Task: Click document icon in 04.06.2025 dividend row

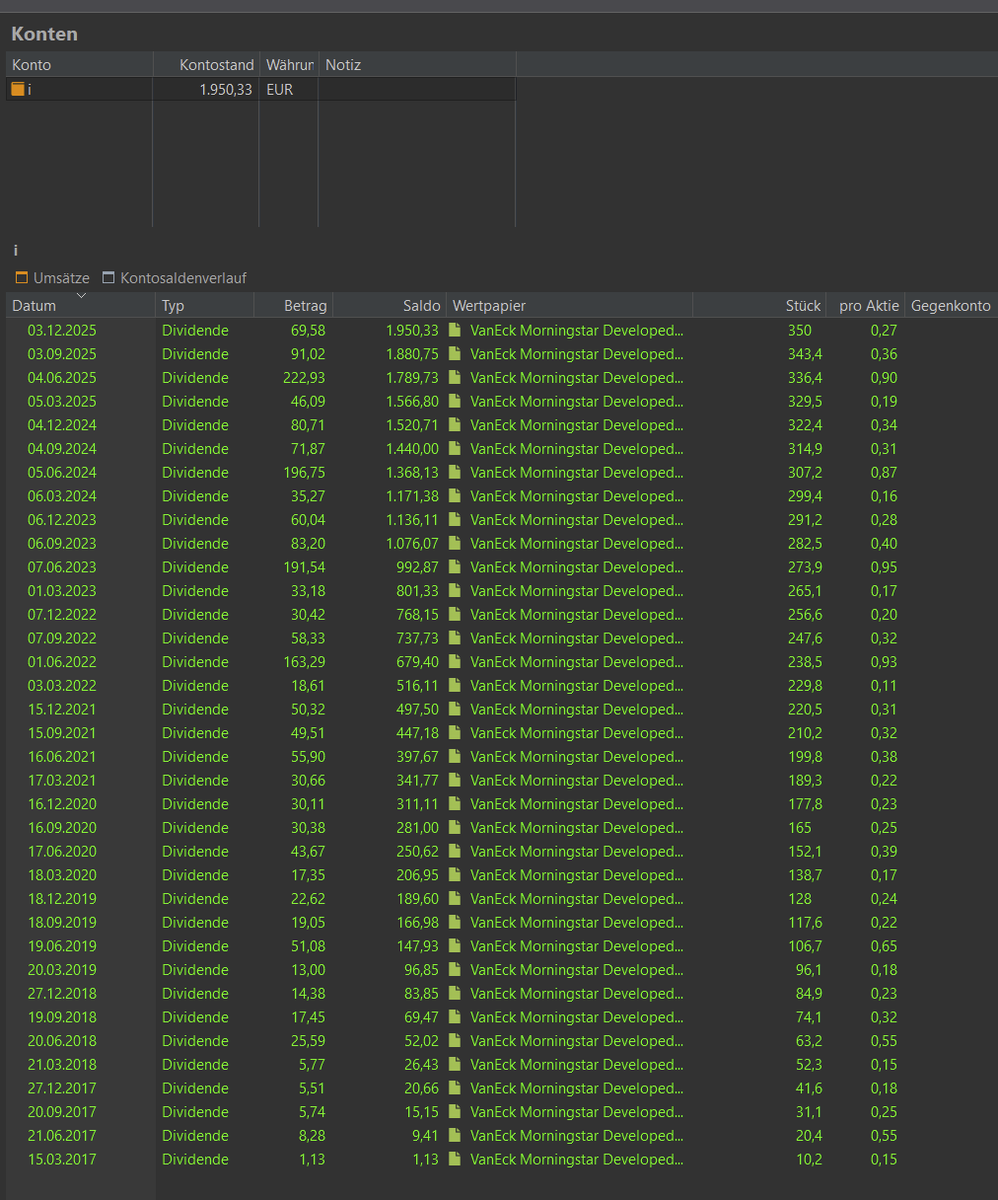Action: [x=455, y=378]
